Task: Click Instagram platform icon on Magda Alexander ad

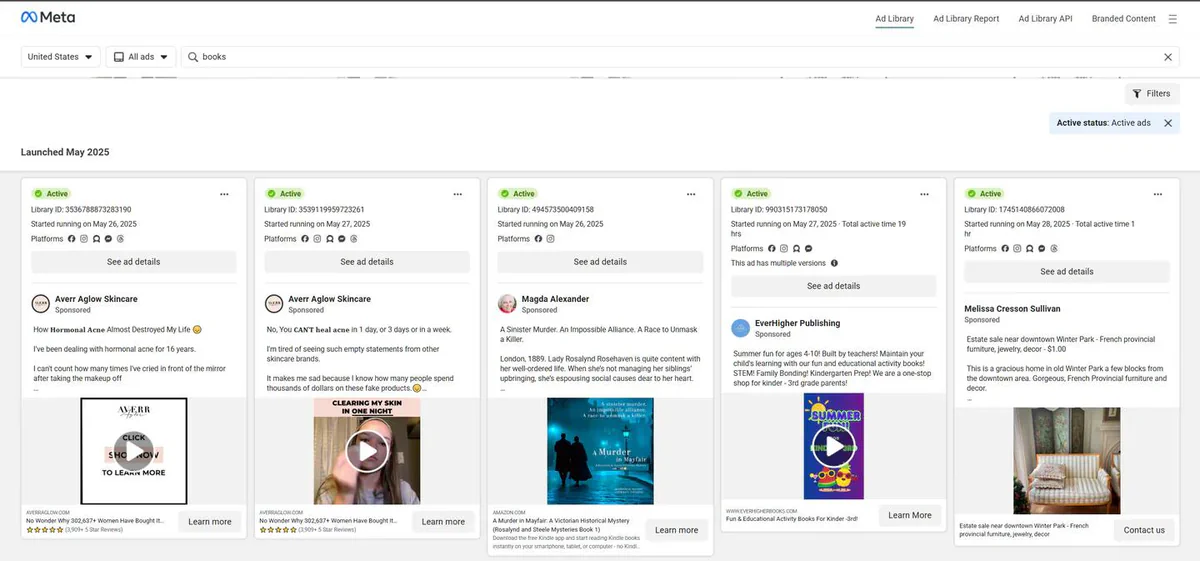Action: coord(550,239)
